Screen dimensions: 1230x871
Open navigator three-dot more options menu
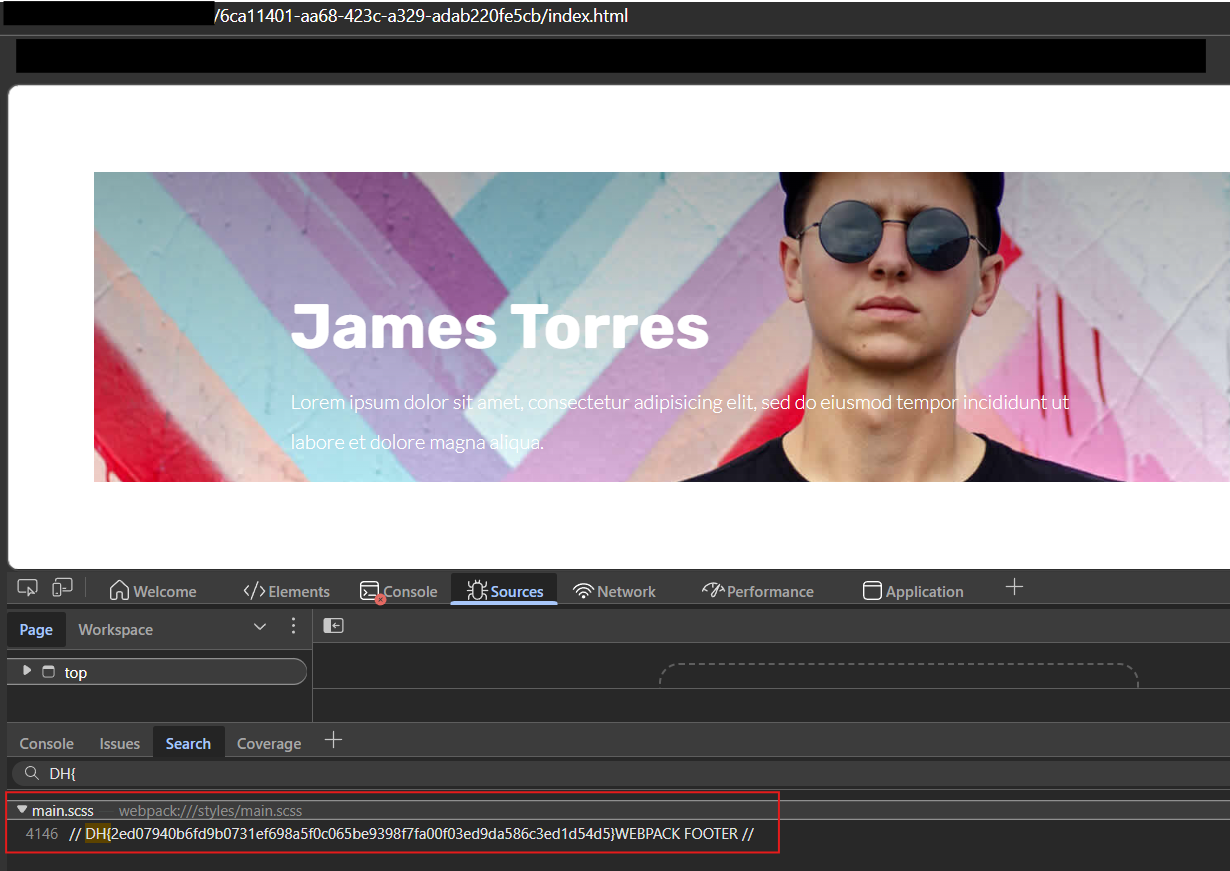(293, 627)
